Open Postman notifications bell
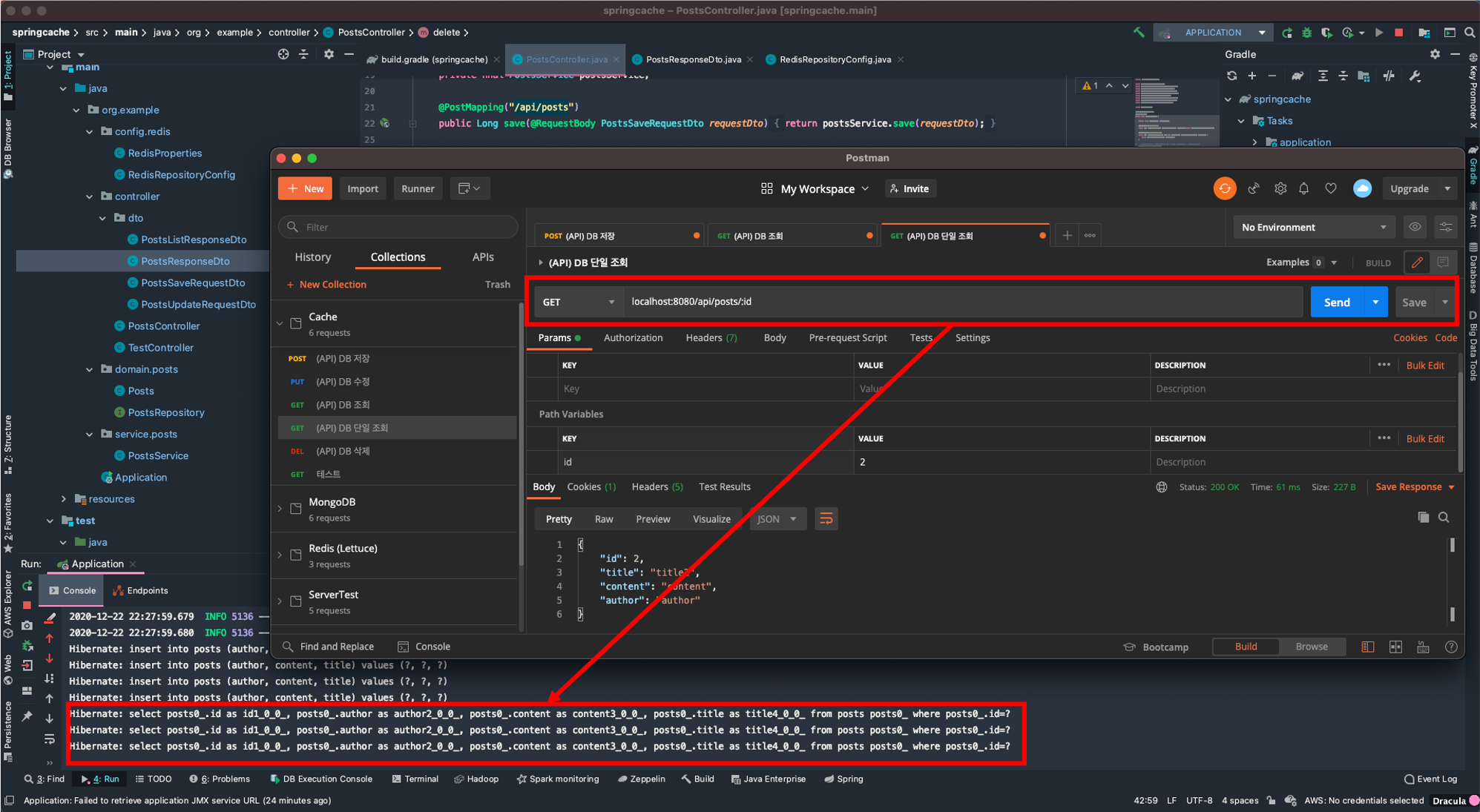The width and height of the screenshot is (1480, 812). tap(1304, 188)
